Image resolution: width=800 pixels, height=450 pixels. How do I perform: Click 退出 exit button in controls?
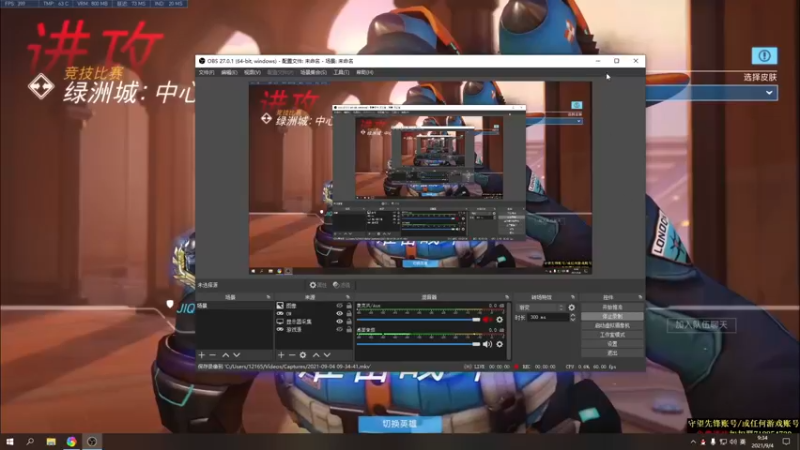pos(612,353)
